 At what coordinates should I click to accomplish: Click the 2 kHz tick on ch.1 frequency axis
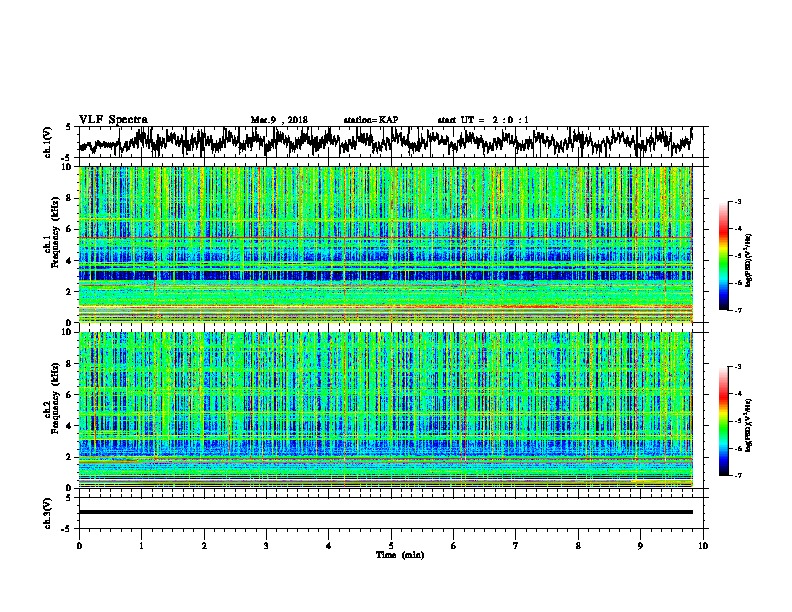(x=69, y=291)
